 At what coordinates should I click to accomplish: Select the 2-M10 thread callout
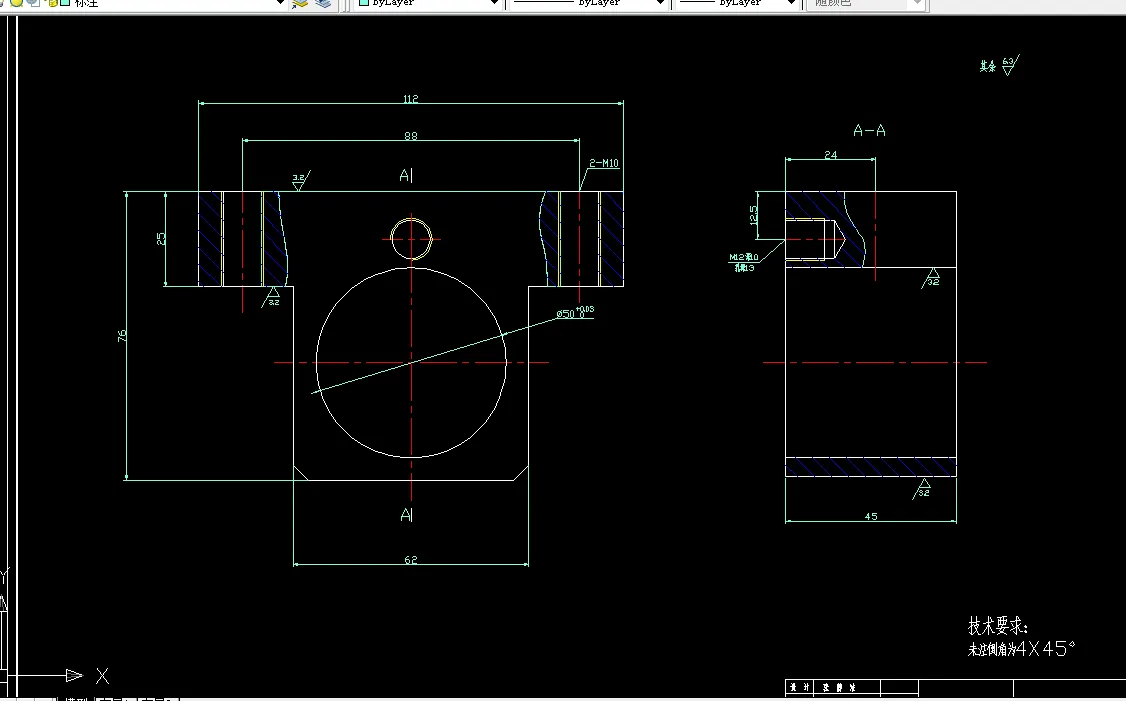604,163
